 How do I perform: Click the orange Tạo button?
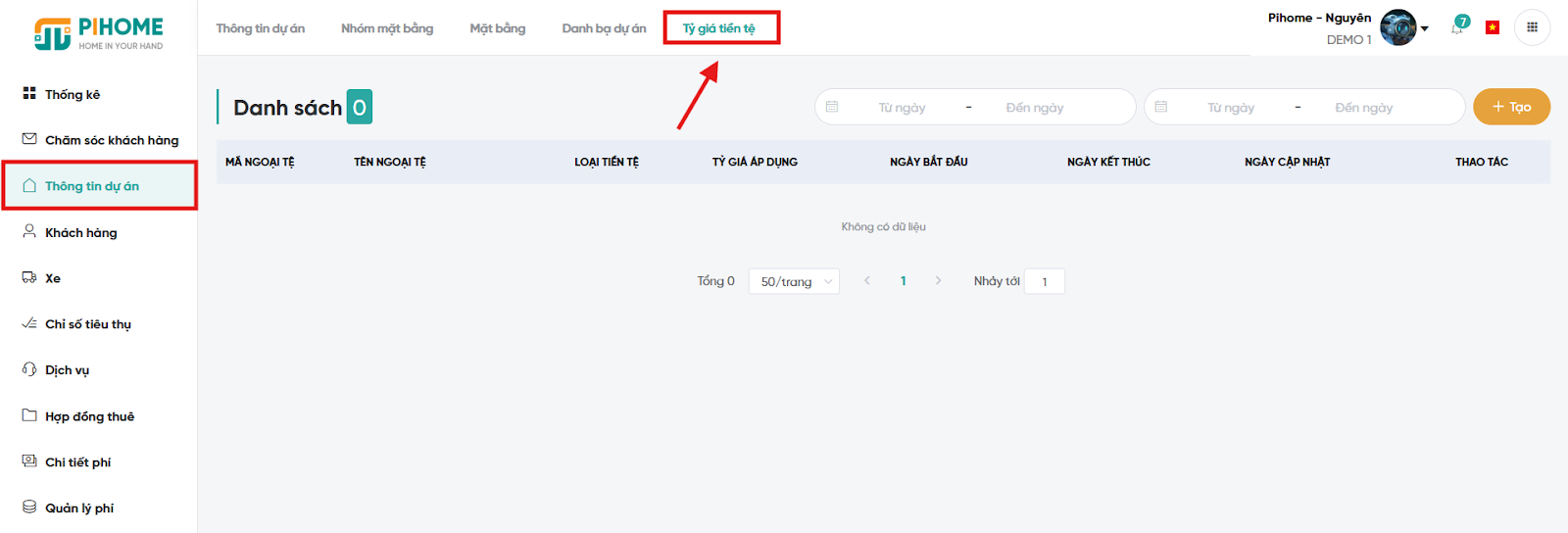pyautogui.click(x=1511, y=107)
